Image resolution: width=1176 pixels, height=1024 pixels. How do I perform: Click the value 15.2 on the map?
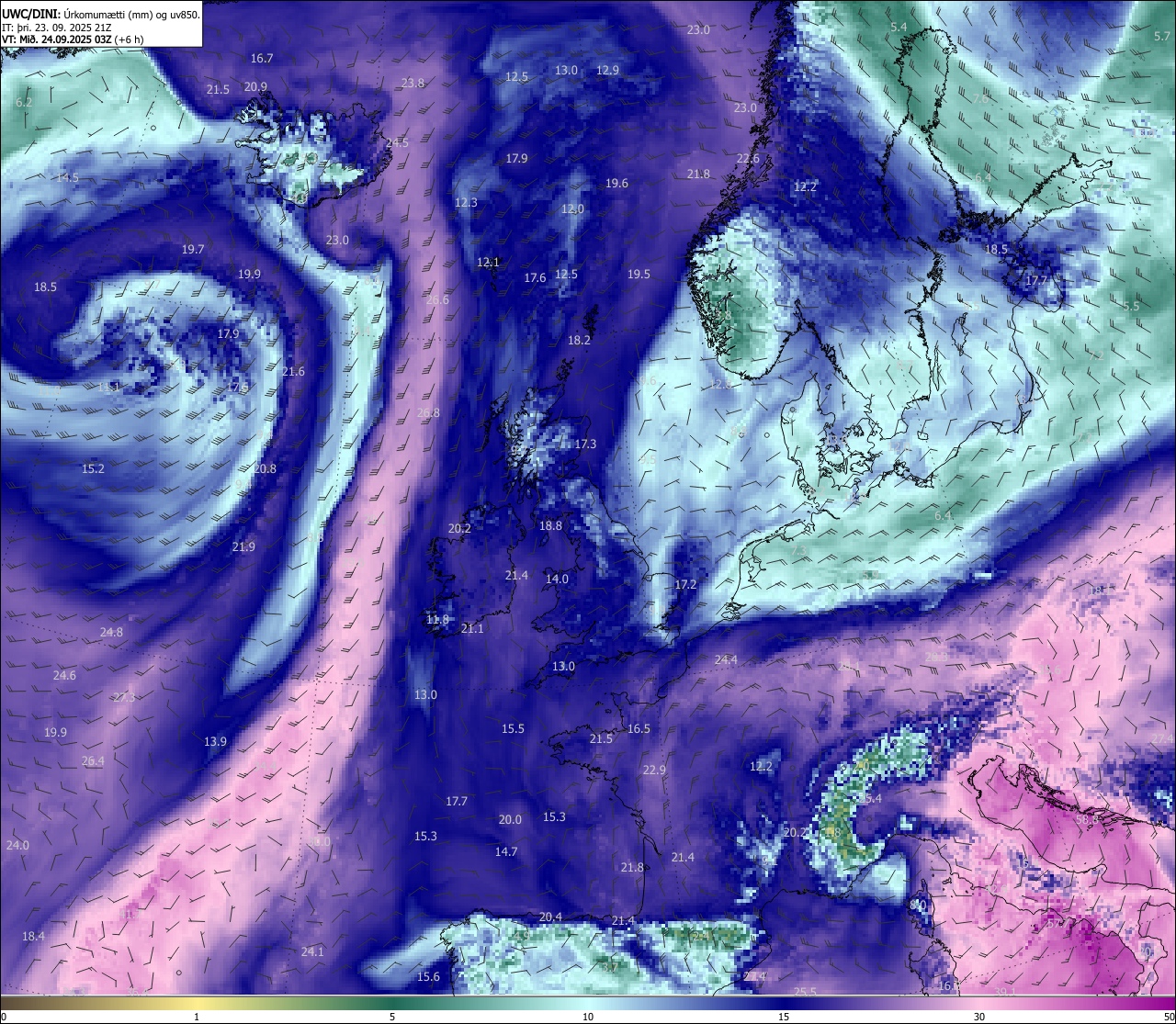click(93, 469)
